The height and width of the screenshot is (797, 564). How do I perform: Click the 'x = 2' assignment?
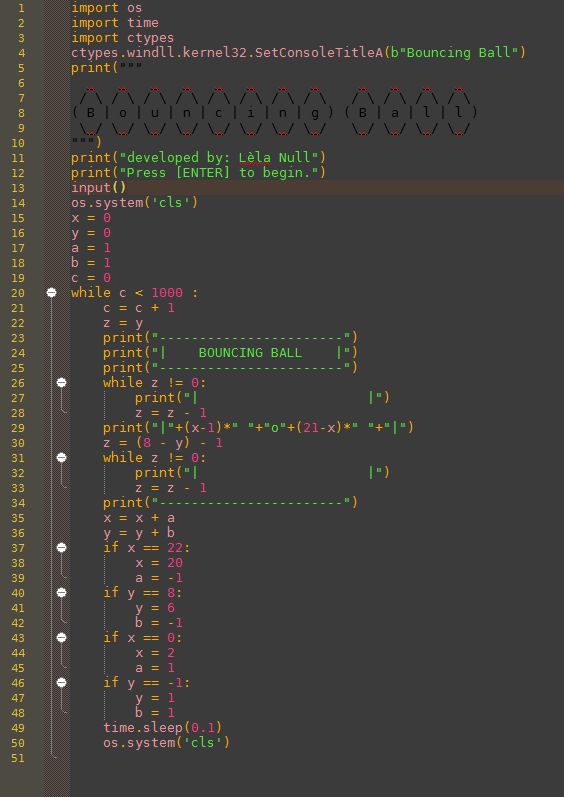(x=155, y=653)
